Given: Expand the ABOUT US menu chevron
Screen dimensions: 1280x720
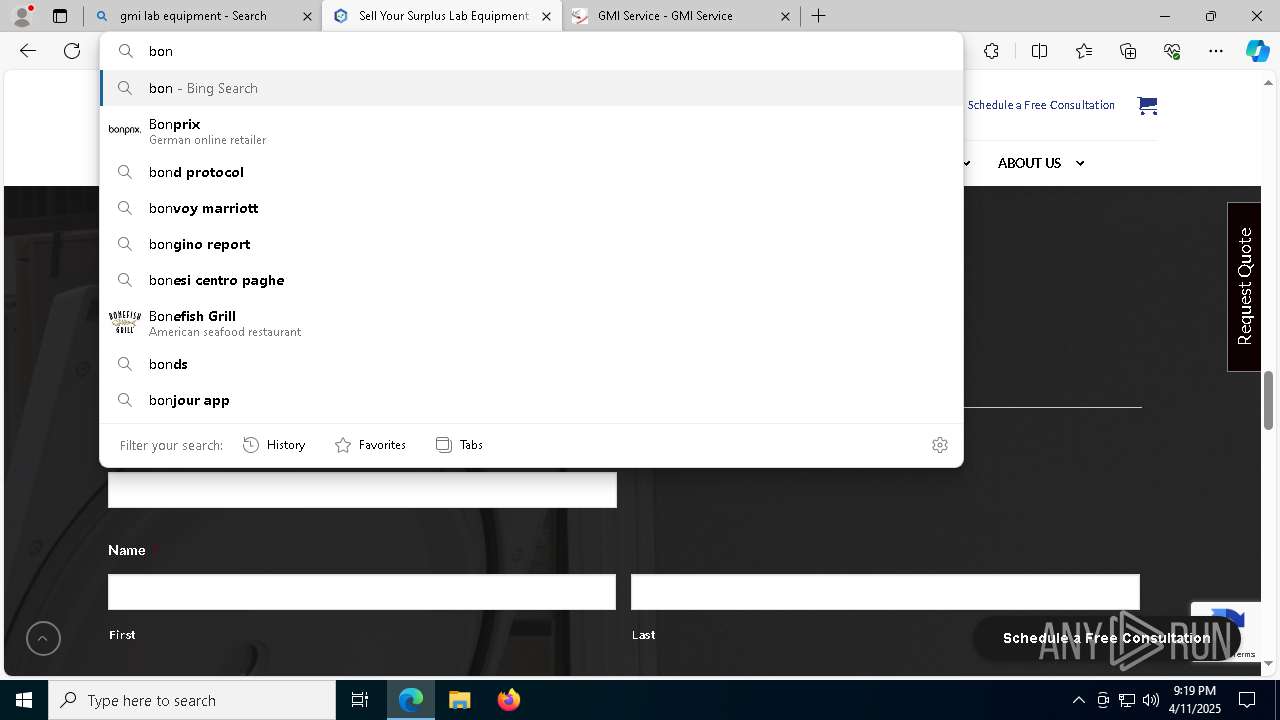Looking at the screenshot, I should click(1080, 163).
